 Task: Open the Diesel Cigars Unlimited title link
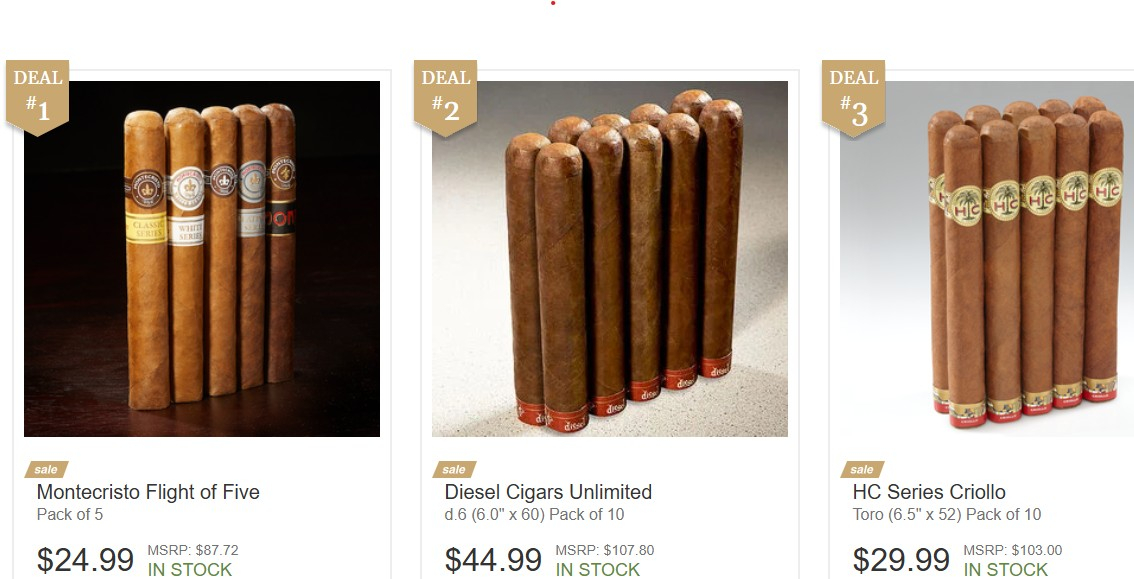(x=548, y=492)
